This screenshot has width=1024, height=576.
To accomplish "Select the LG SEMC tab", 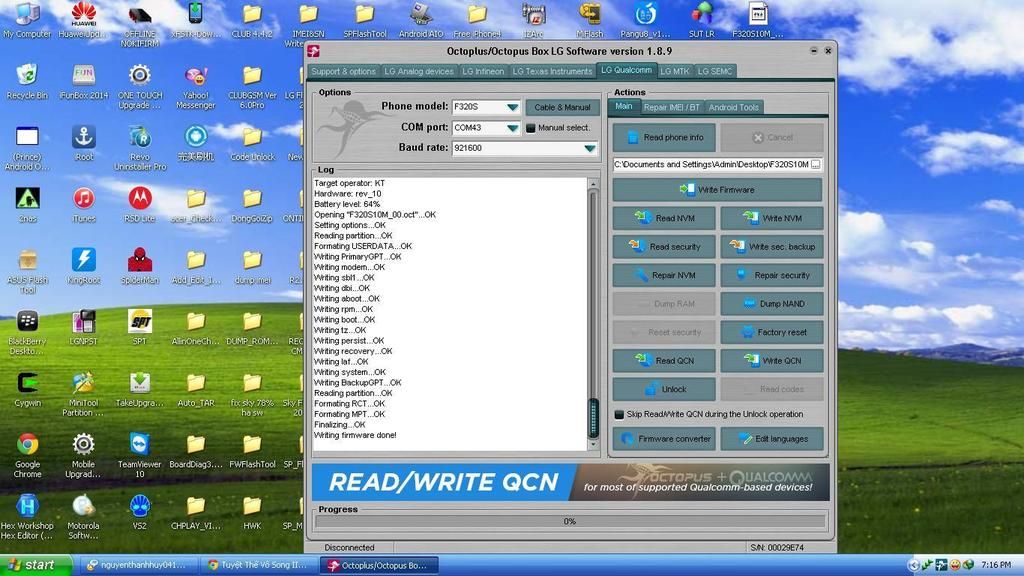I will 715,71.
